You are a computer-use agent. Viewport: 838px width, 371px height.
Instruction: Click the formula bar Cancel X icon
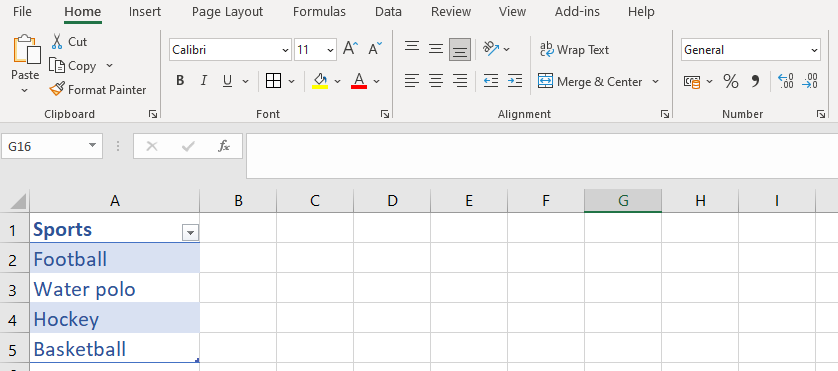(152, 146)
